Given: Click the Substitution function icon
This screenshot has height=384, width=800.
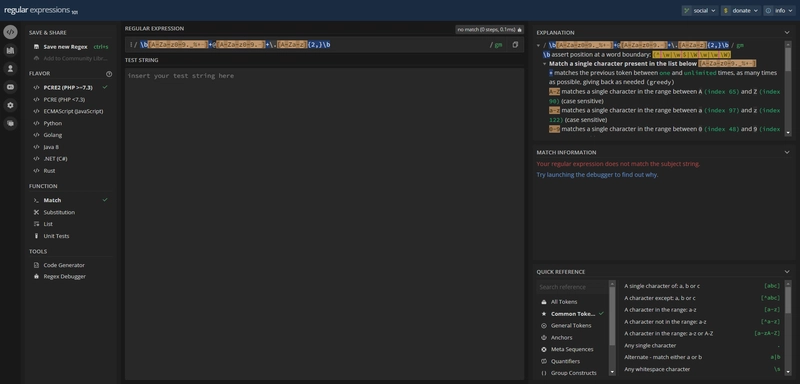Looking at the screenshot, I should (36, 212).
